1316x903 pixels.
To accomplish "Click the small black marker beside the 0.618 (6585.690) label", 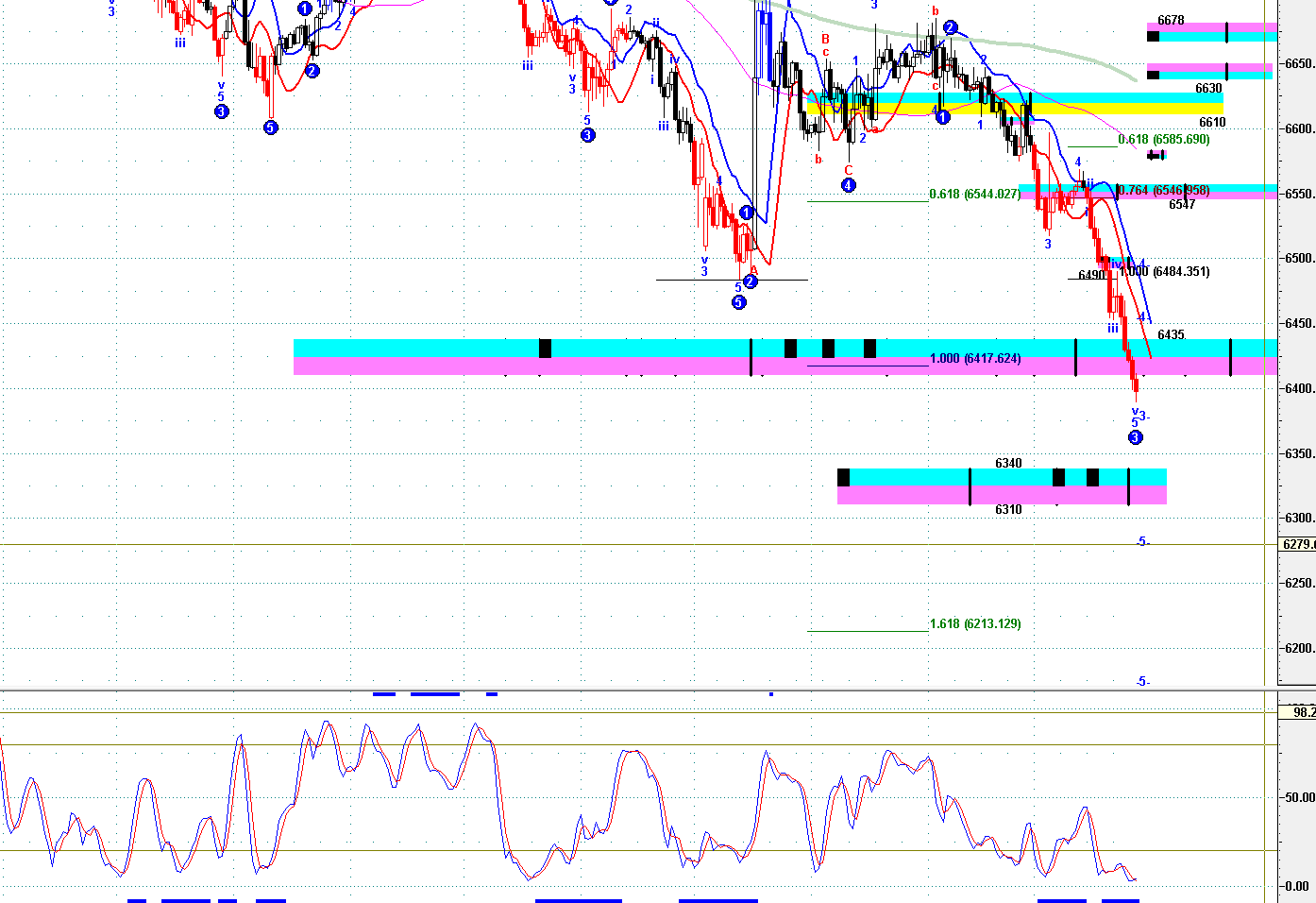I will [1156, 155].
